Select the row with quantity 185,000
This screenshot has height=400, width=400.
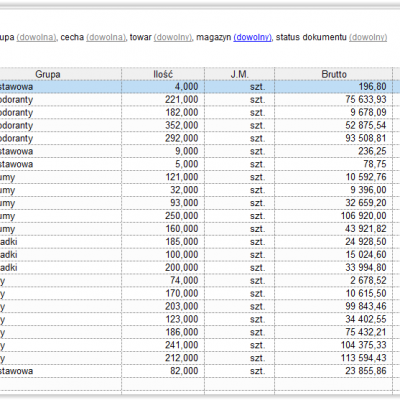[200, 242]
